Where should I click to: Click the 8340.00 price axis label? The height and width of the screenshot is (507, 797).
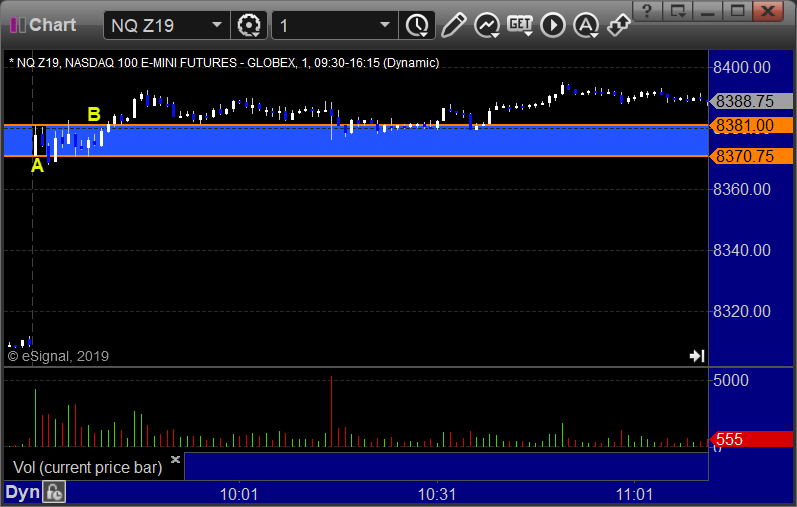point(742,250)
